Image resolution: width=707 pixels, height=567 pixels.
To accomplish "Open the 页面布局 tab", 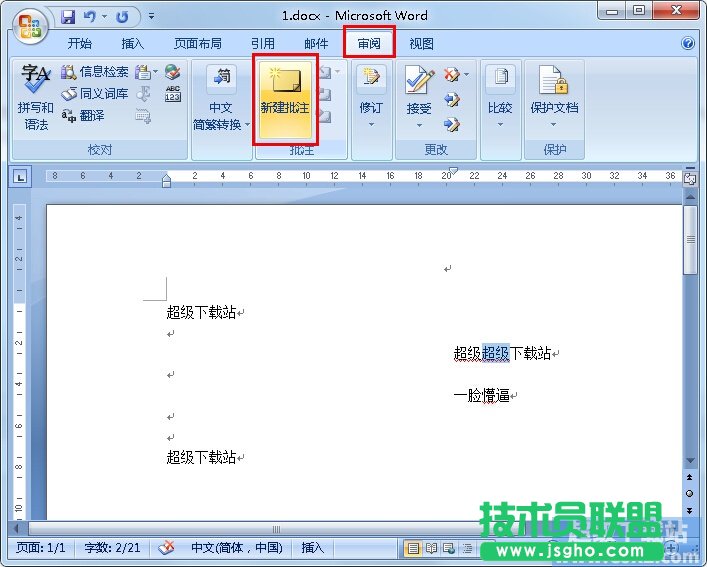I will coord(197,44).
